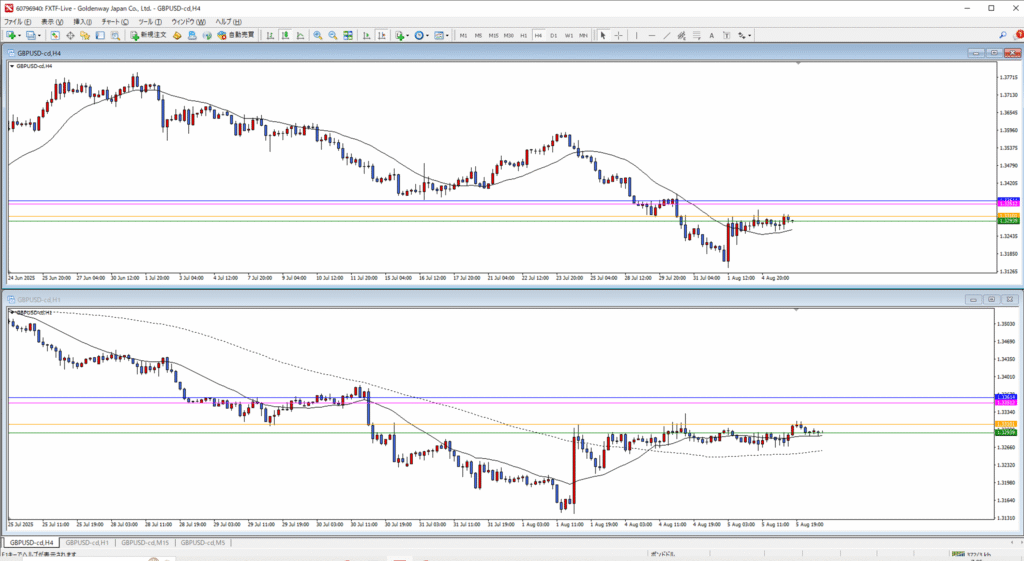Select the H1 timeframe button
Viewport: 1024px width, 561px height.
(524, 35)
